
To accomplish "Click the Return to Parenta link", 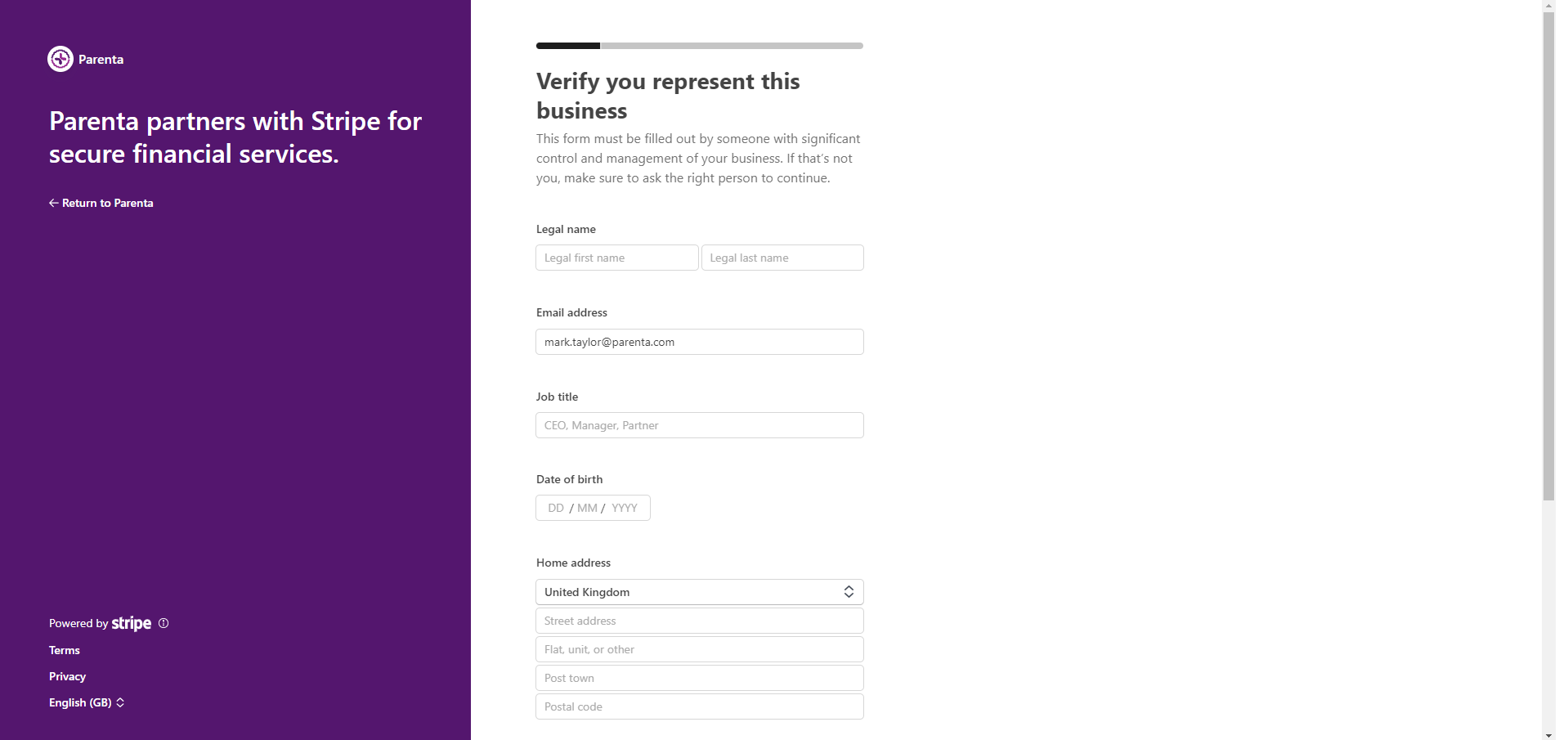I will [101, 203].
